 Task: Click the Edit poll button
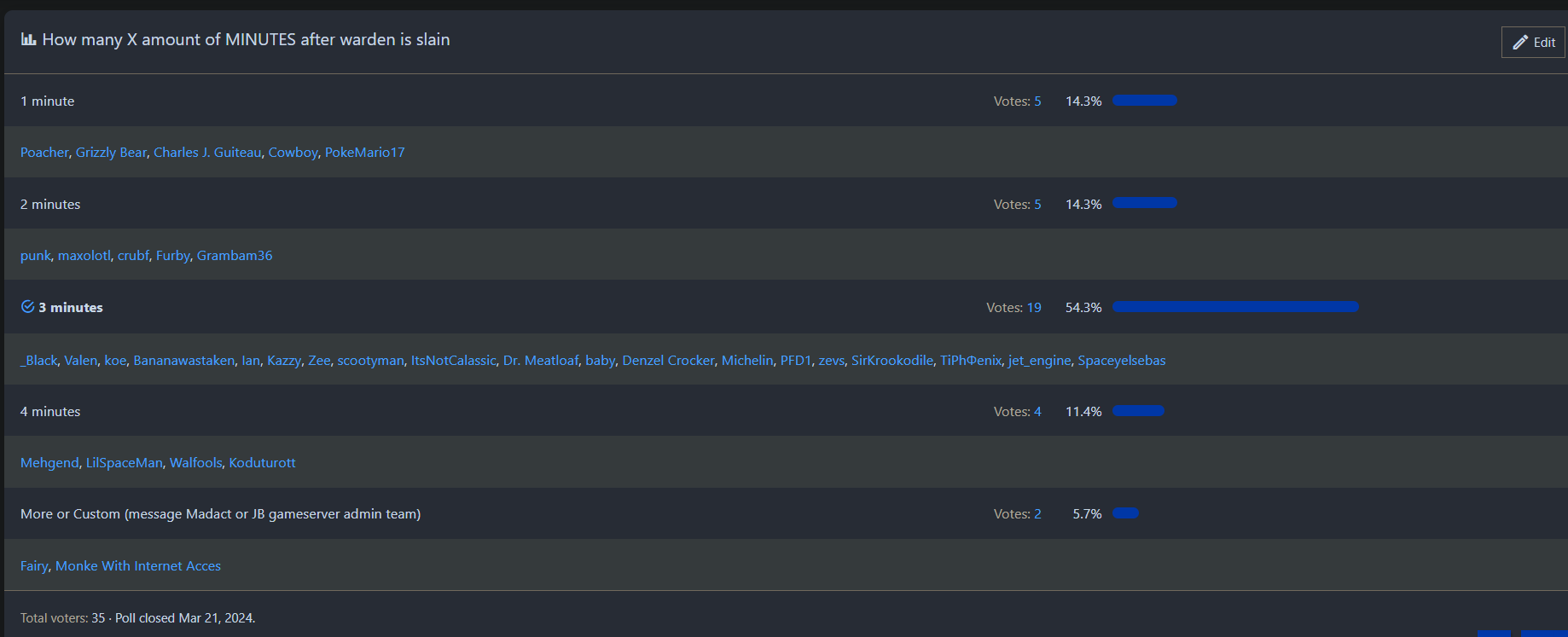[1533, 43]
